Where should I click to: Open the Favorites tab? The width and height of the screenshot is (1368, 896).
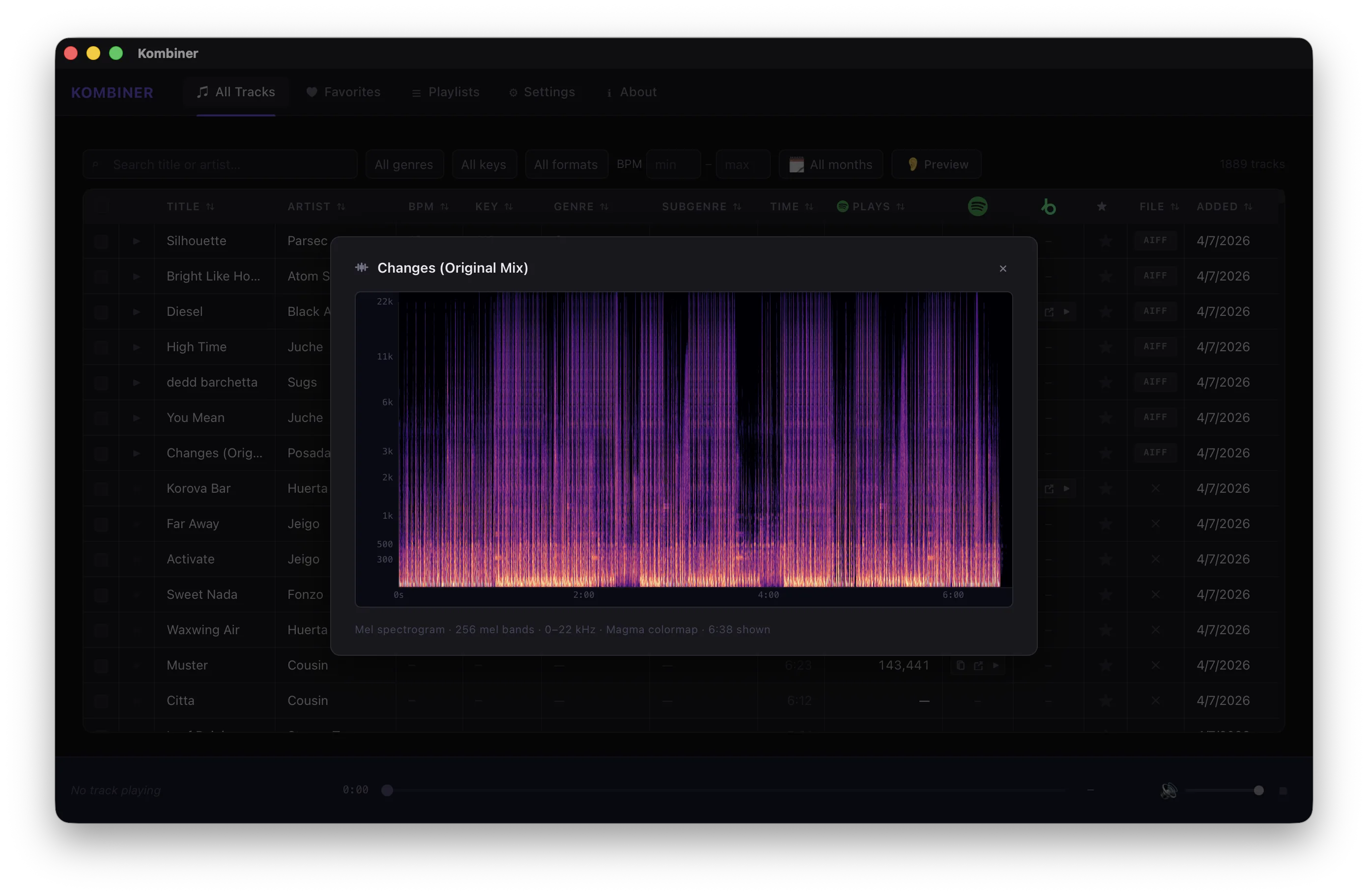pos(344,92)
